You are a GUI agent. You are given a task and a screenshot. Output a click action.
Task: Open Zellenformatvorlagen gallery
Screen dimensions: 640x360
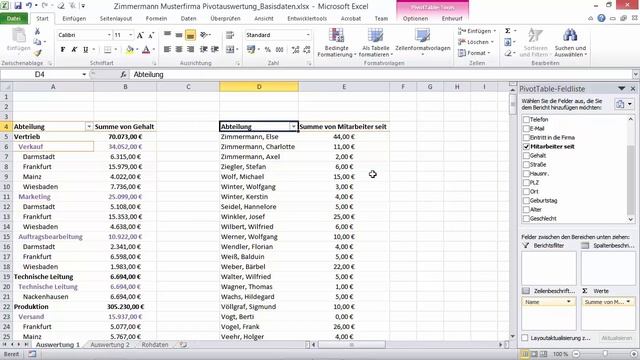pos(422,42)
